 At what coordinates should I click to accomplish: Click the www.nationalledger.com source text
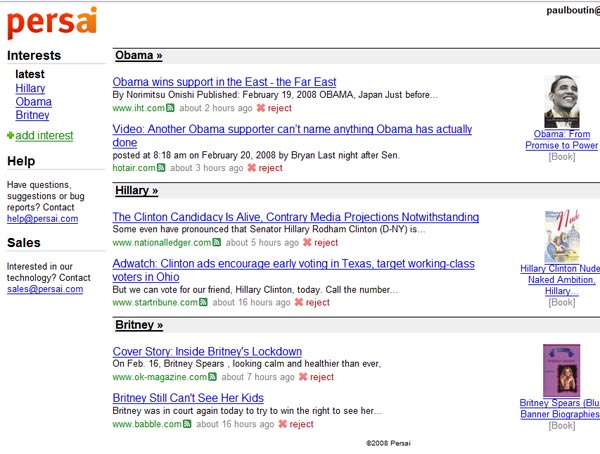point(162,242)
